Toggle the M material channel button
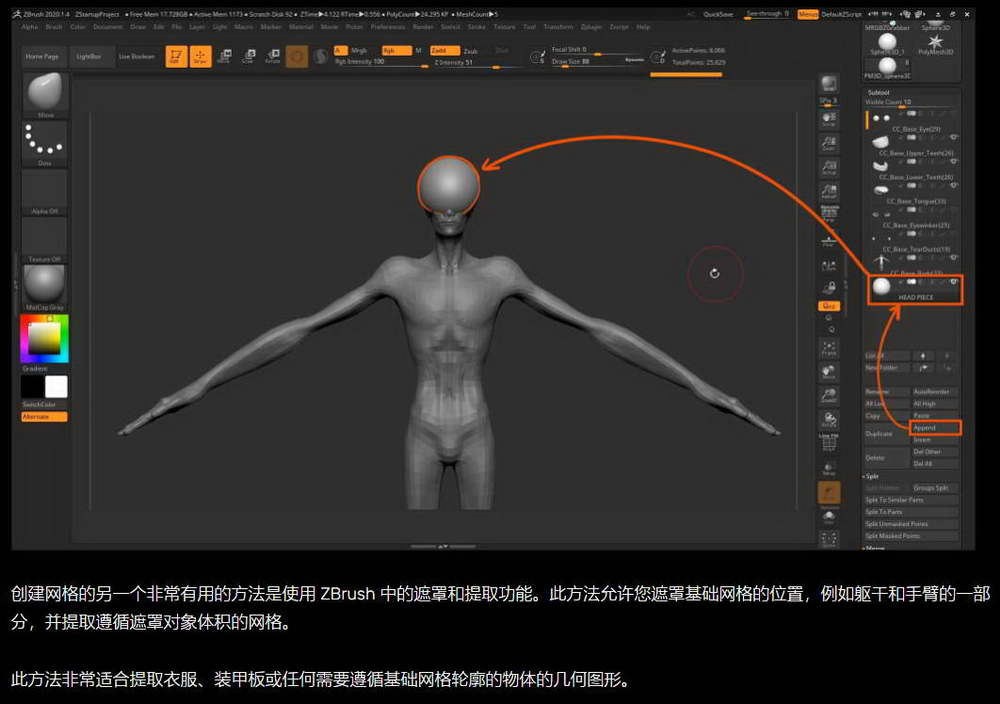 pyautogui.click(x=418, y=50)
